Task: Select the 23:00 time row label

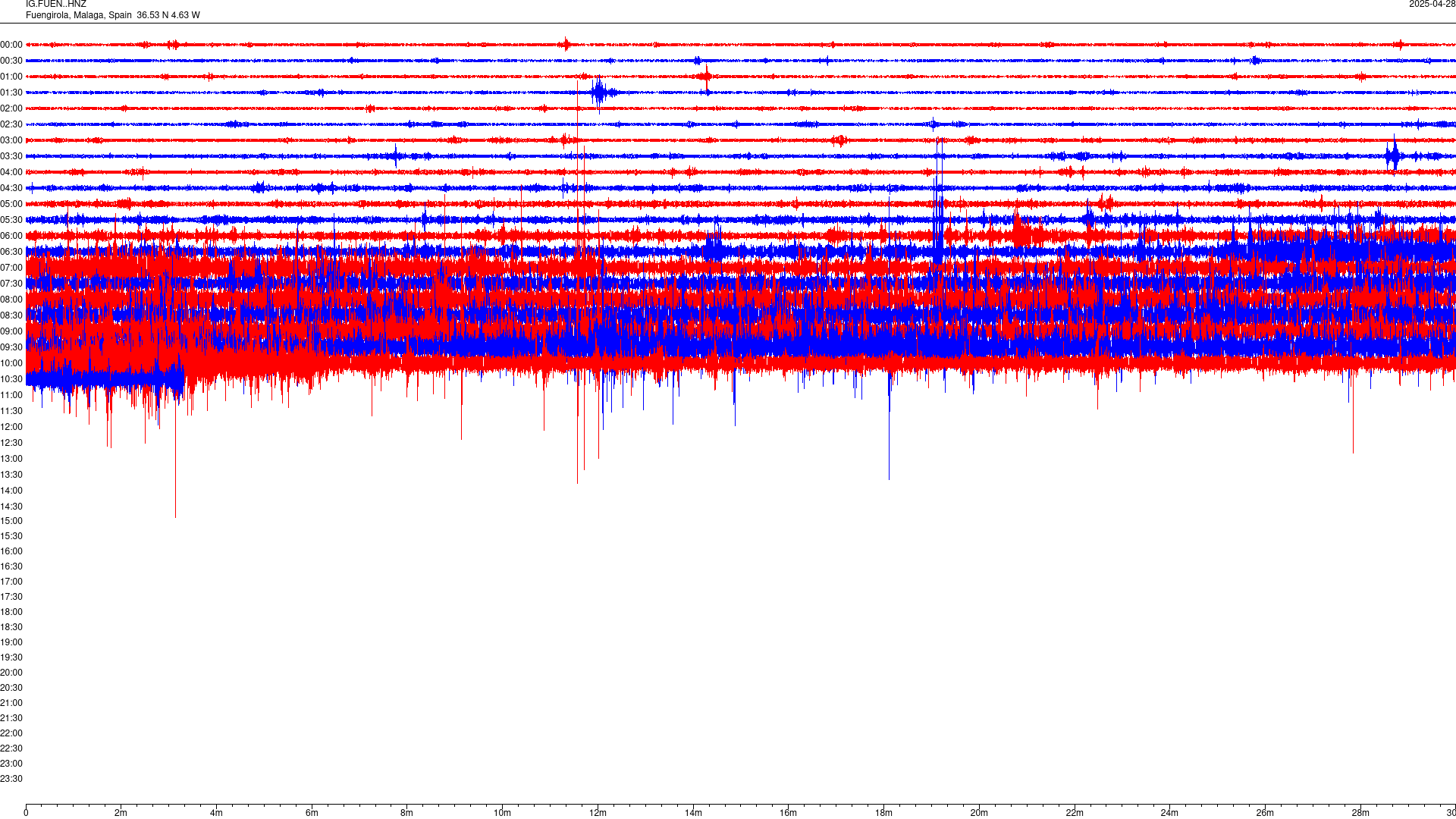Action: (x=11, y=764)
